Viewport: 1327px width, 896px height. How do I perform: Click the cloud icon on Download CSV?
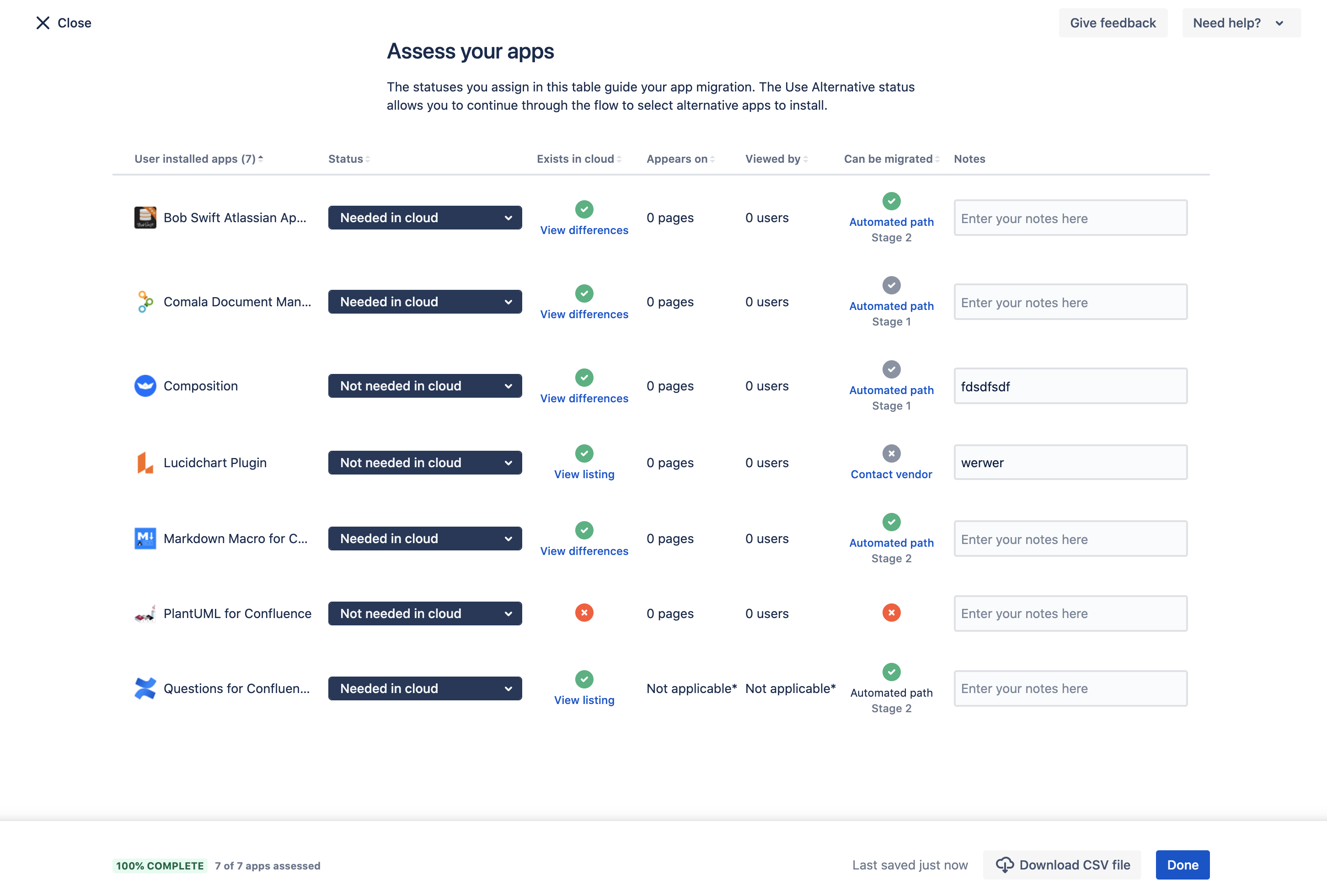(1004, 864)
